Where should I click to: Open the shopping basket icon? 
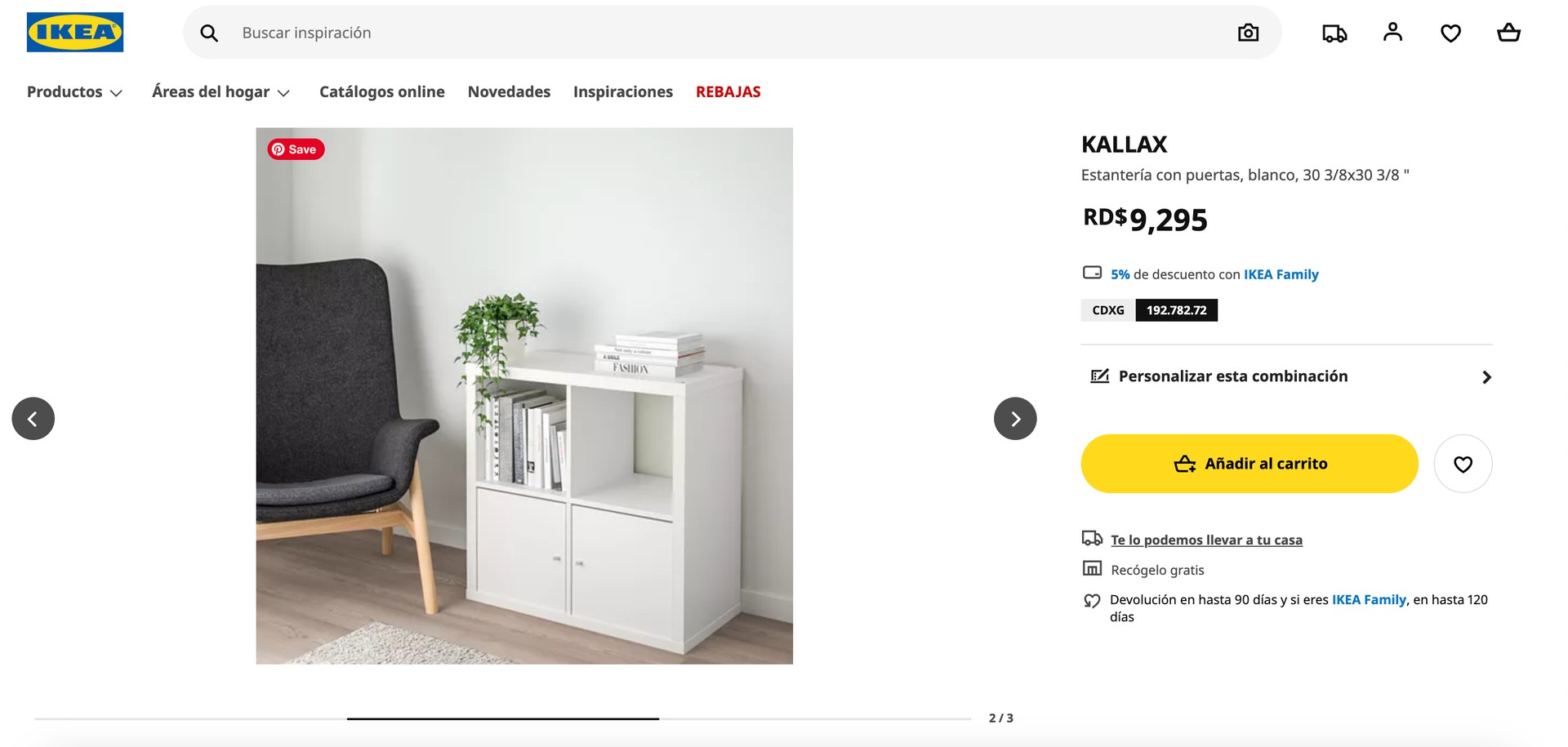[x=1508, y=33]
